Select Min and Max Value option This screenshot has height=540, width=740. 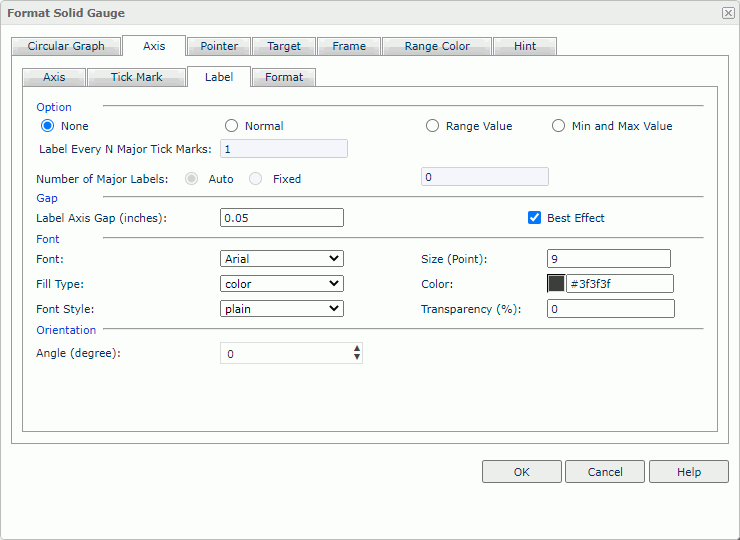(x=559, y=126)
